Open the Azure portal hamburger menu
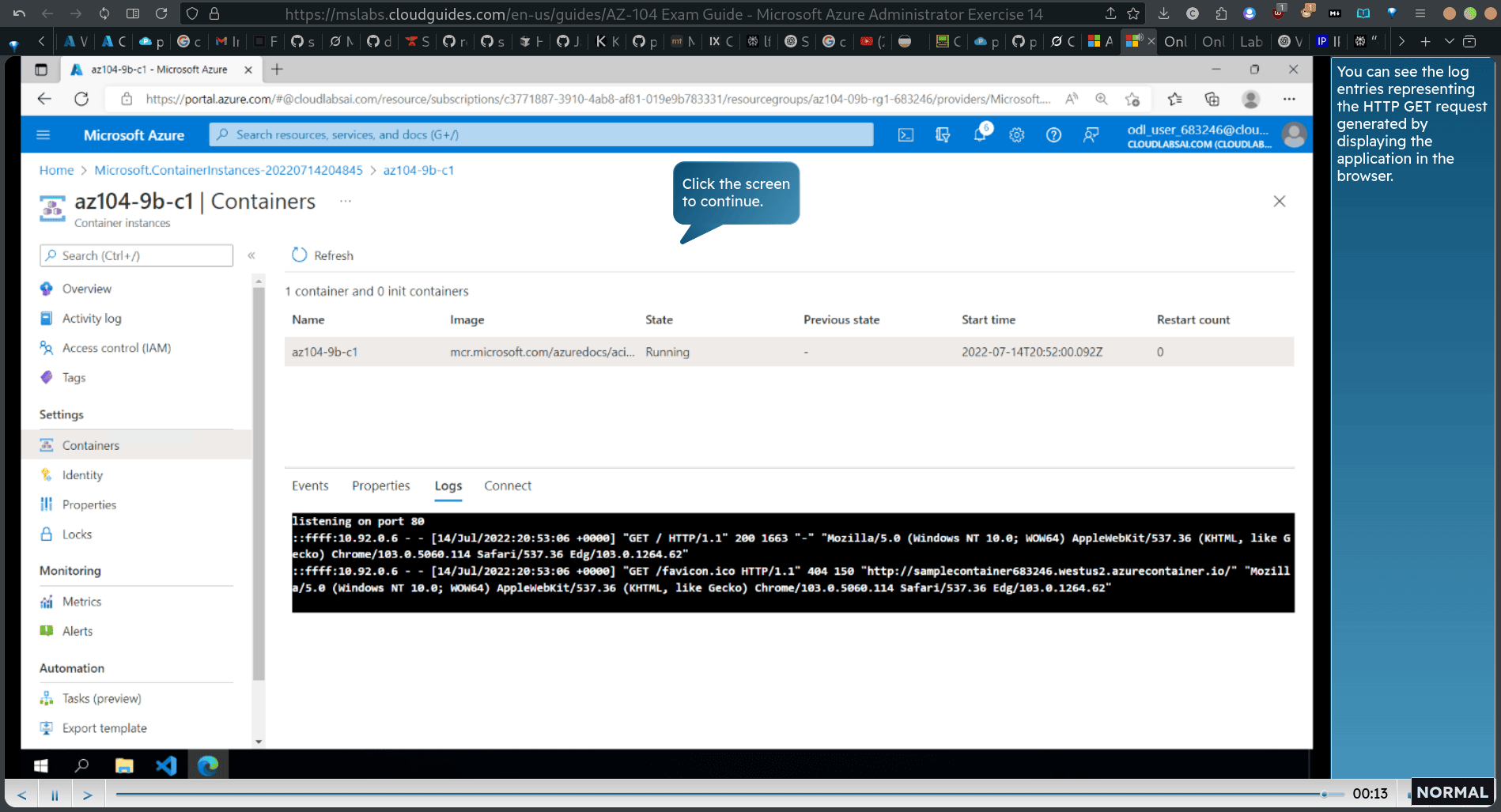Screen dimensions: 1501x812 coord(43,134)
